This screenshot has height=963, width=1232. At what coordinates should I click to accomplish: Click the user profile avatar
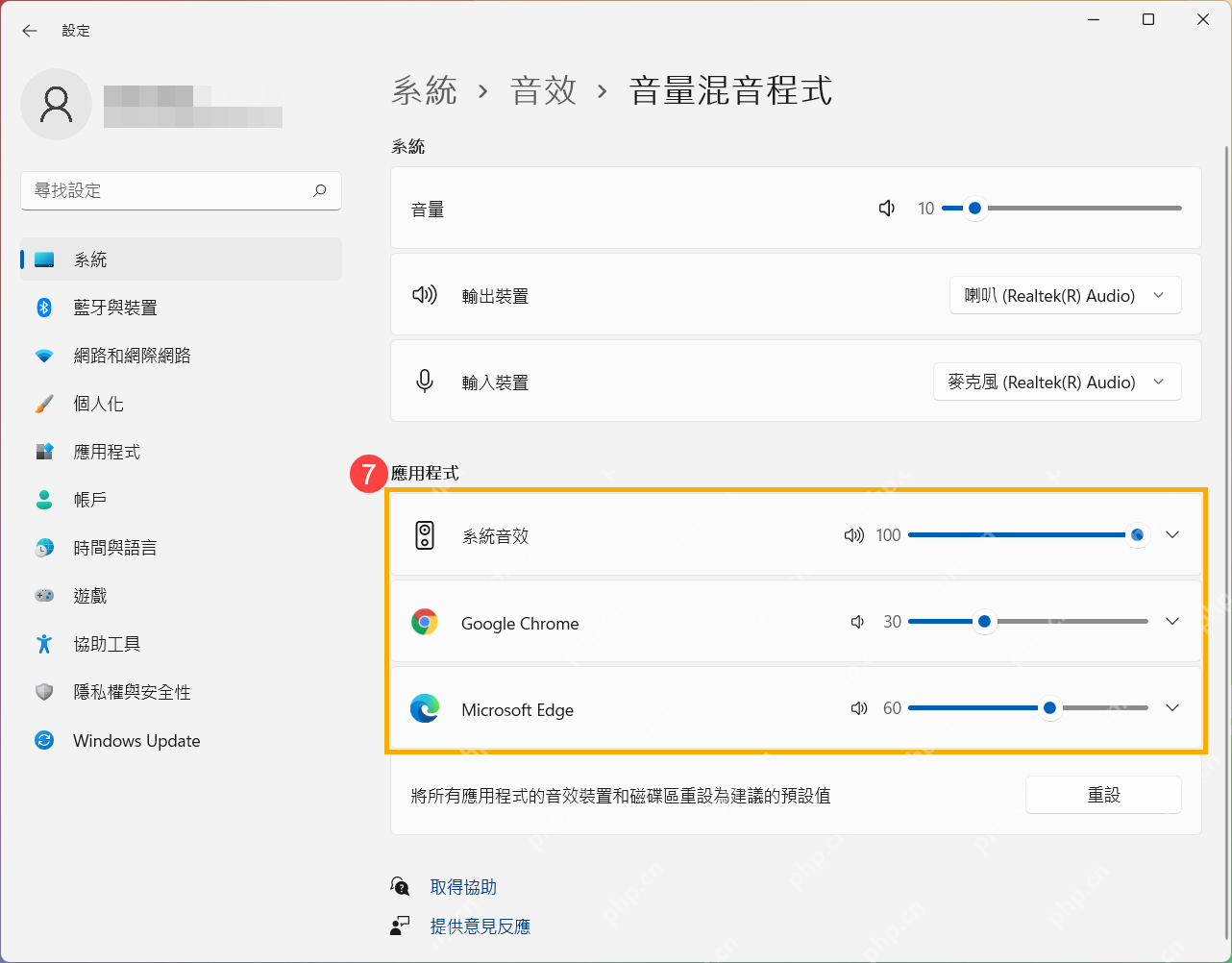click(x=57, y=104)
